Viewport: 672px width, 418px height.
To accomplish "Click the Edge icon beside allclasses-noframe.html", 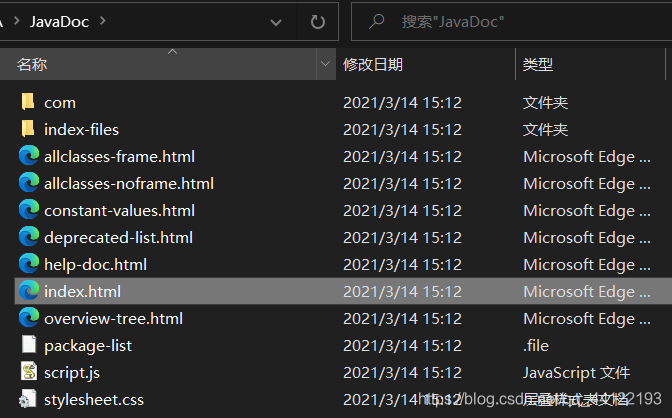I will pyautogui.click(x=29, y=183).
